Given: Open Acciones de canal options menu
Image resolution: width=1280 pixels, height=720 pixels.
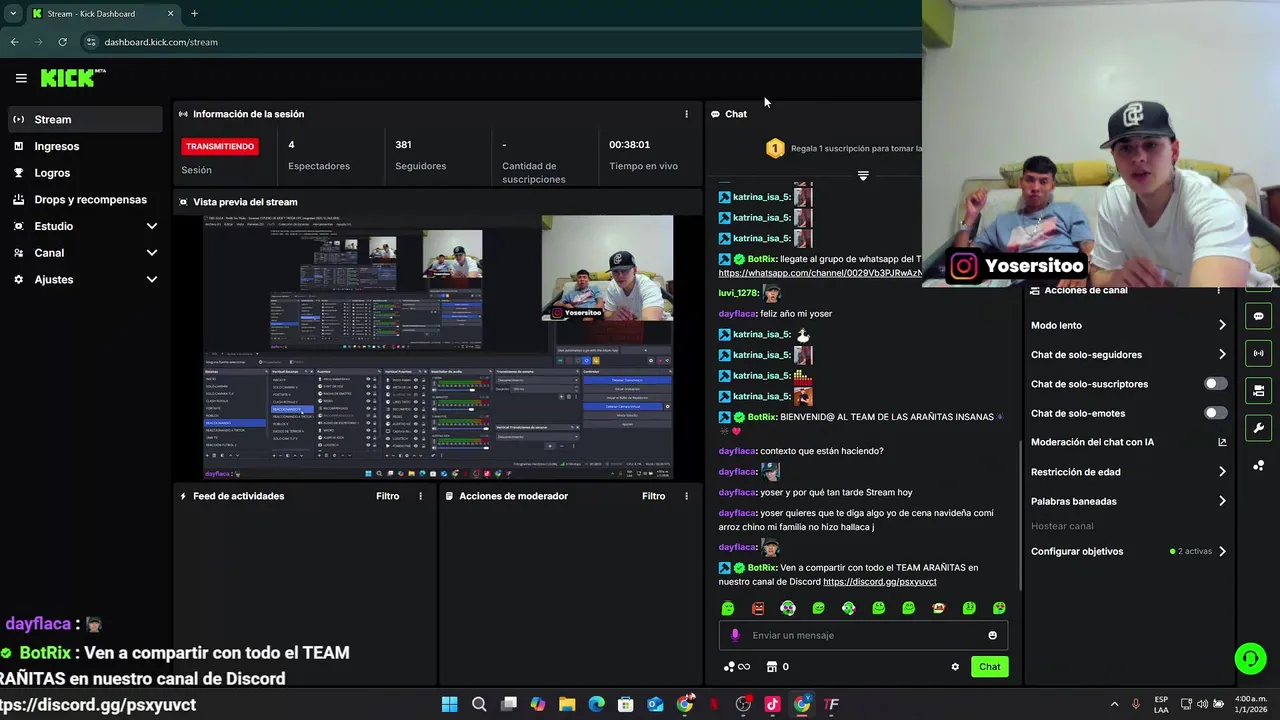Looking at the screenshot, I should point(1218,290).
